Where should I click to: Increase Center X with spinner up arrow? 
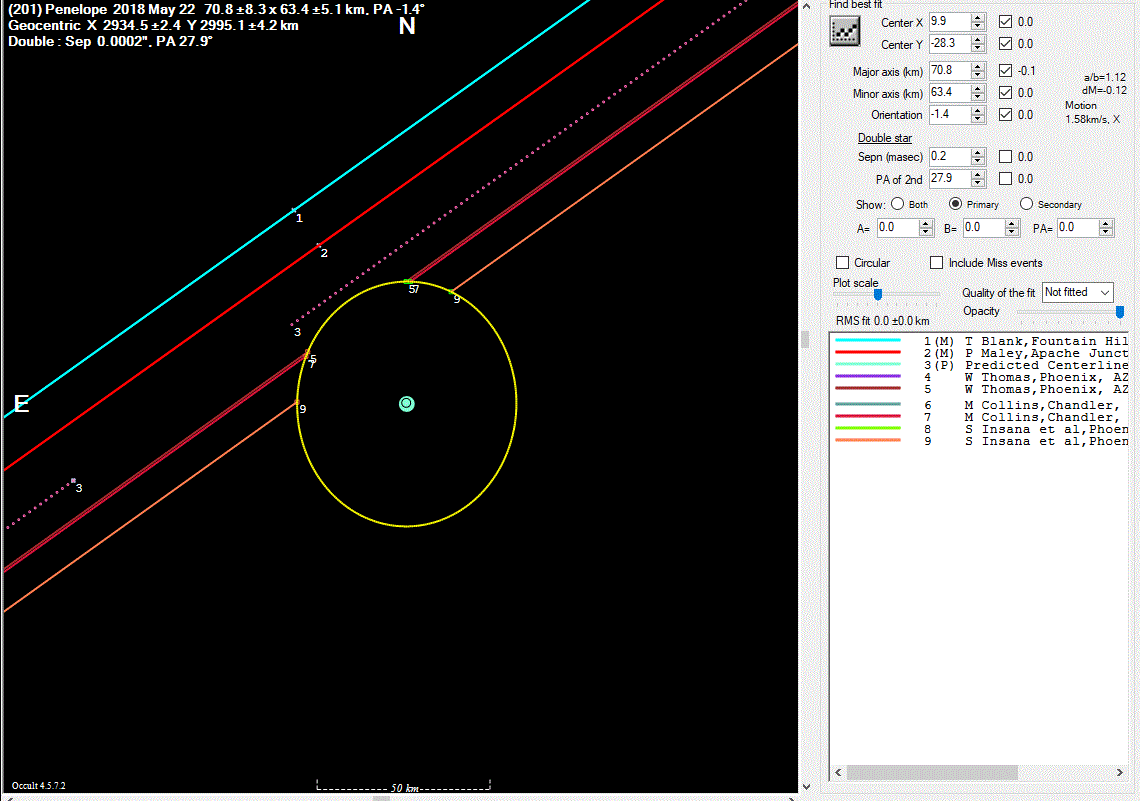click(x=978, y=17)
